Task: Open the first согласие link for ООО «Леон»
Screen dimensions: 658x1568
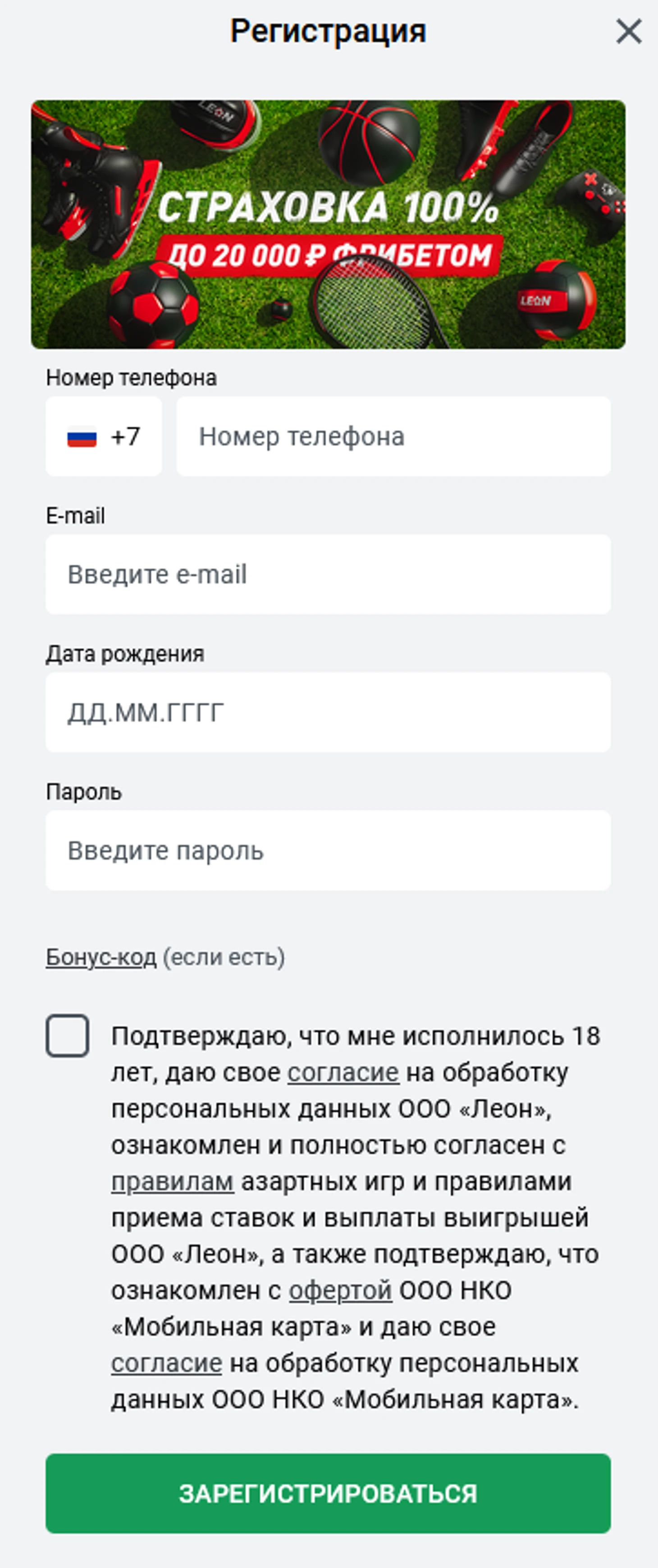Action: point(343,1073)
